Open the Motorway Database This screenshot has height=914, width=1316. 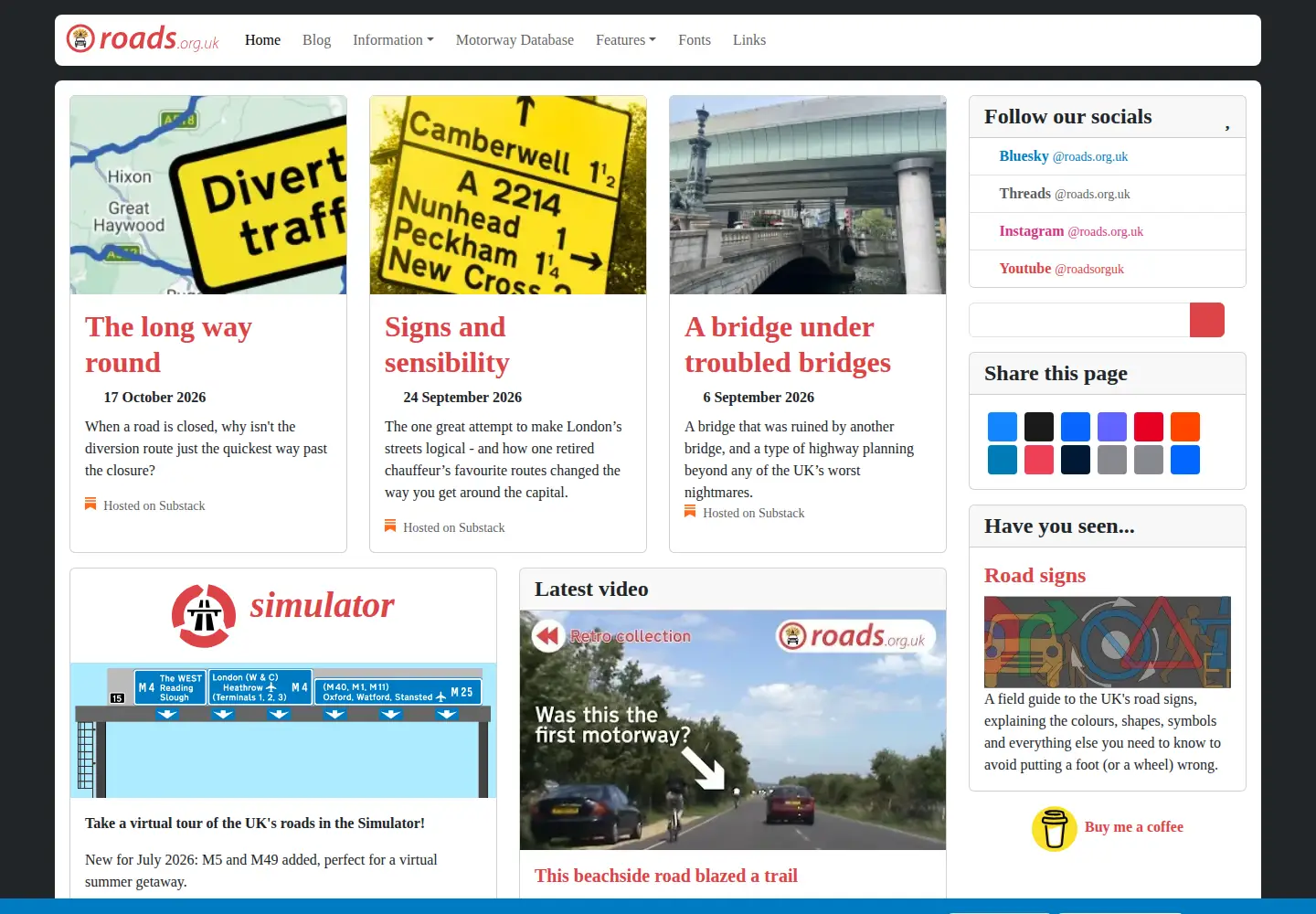[x=515, y=40]
